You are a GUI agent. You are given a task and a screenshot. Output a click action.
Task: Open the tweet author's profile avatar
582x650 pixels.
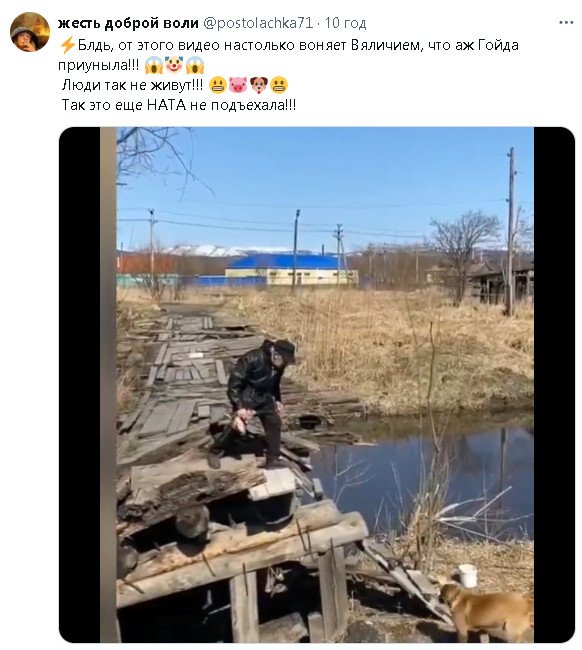[x=29, y=32]
